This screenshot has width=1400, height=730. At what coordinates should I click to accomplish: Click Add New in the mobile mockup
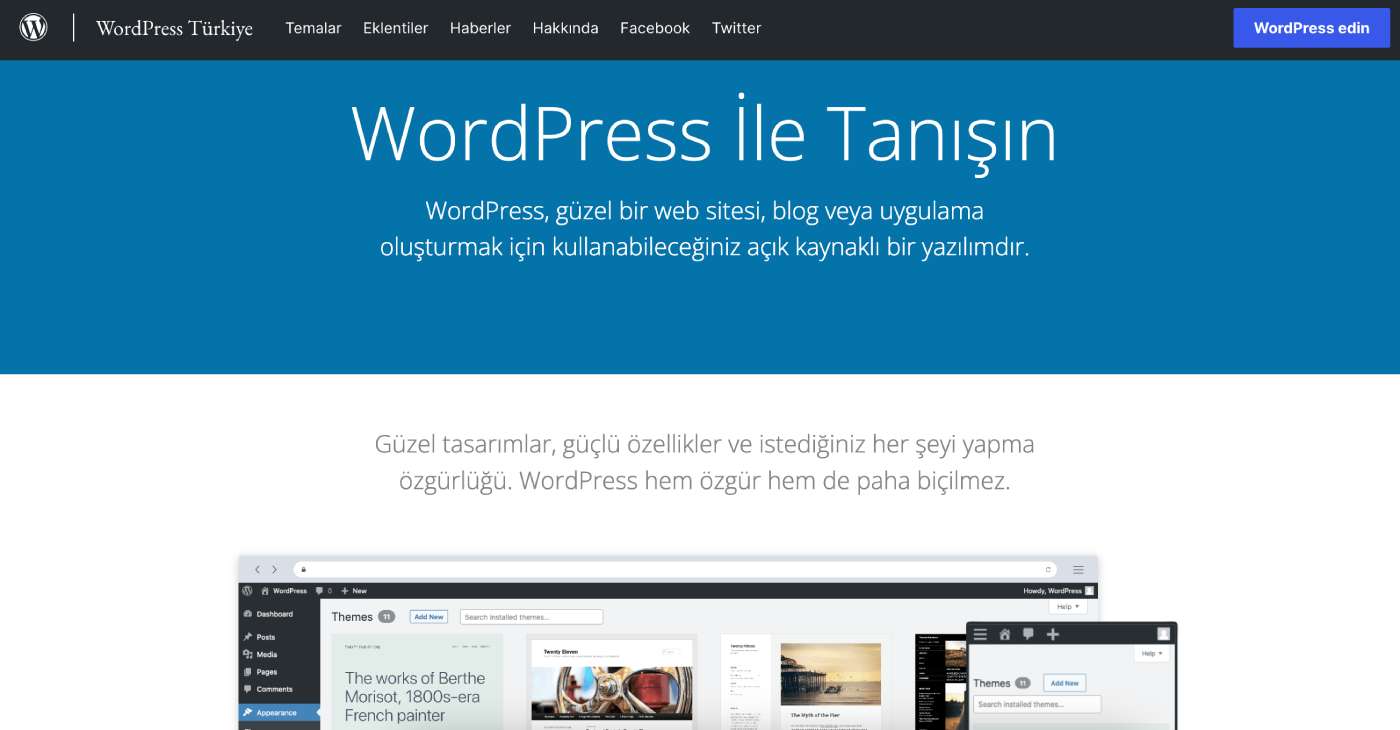(x=1065, y=683)
